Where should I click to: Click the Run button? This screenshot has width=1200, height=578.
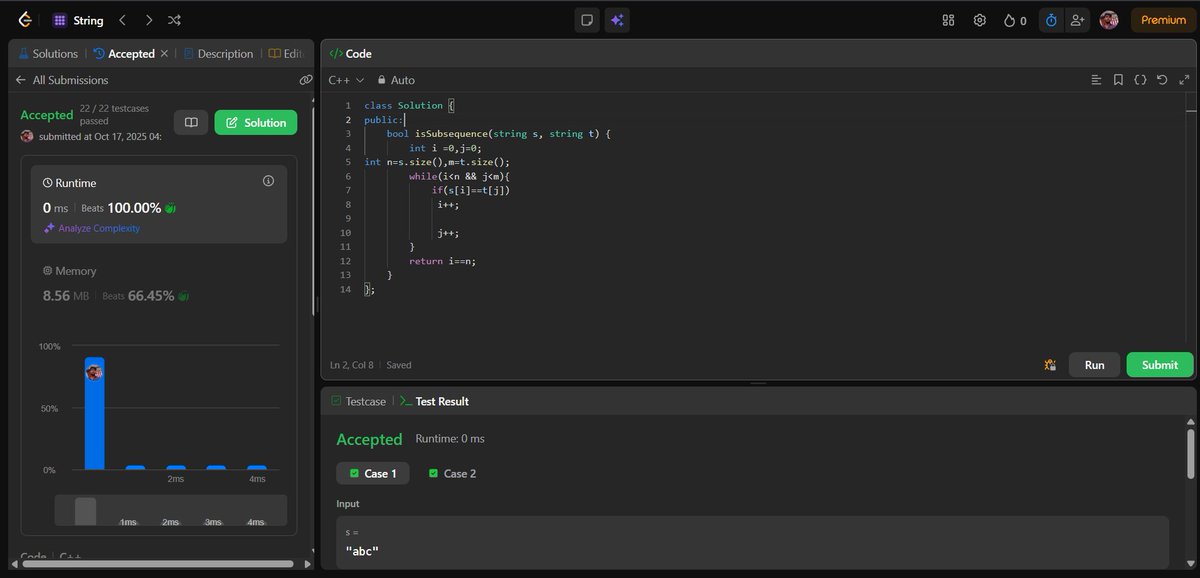[1094, 365]
